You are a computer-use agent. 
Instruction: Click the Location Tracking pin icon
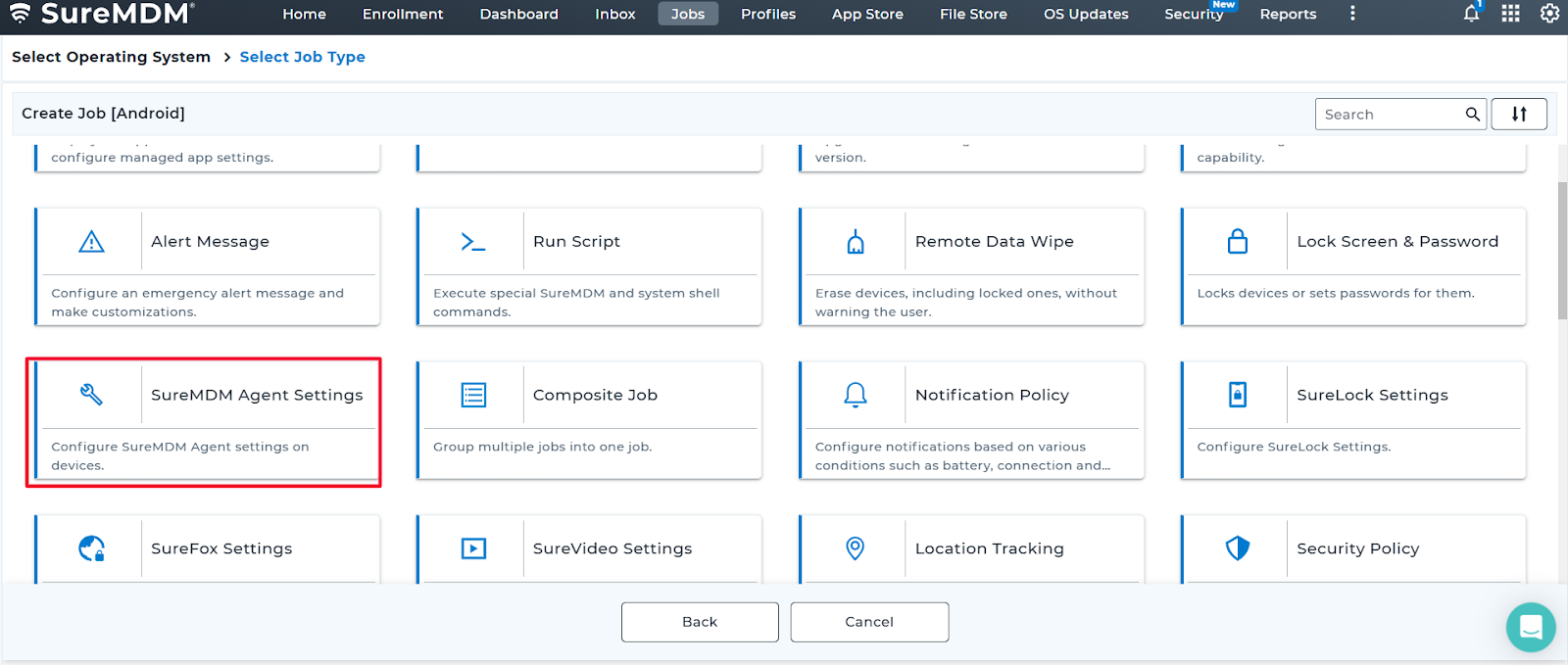coord(856,548)
